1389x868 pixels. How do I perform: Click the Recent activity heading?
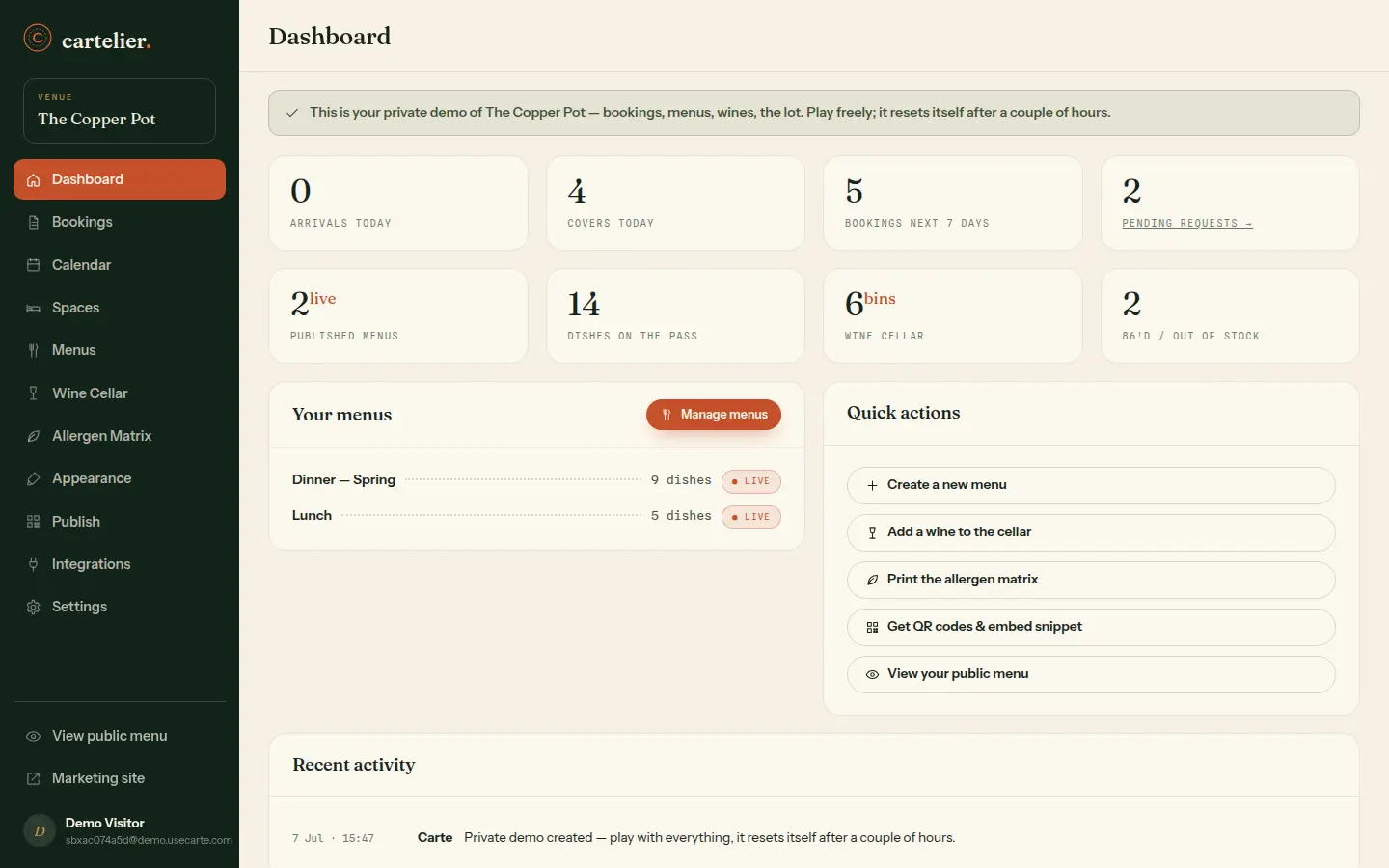(354, 765)
